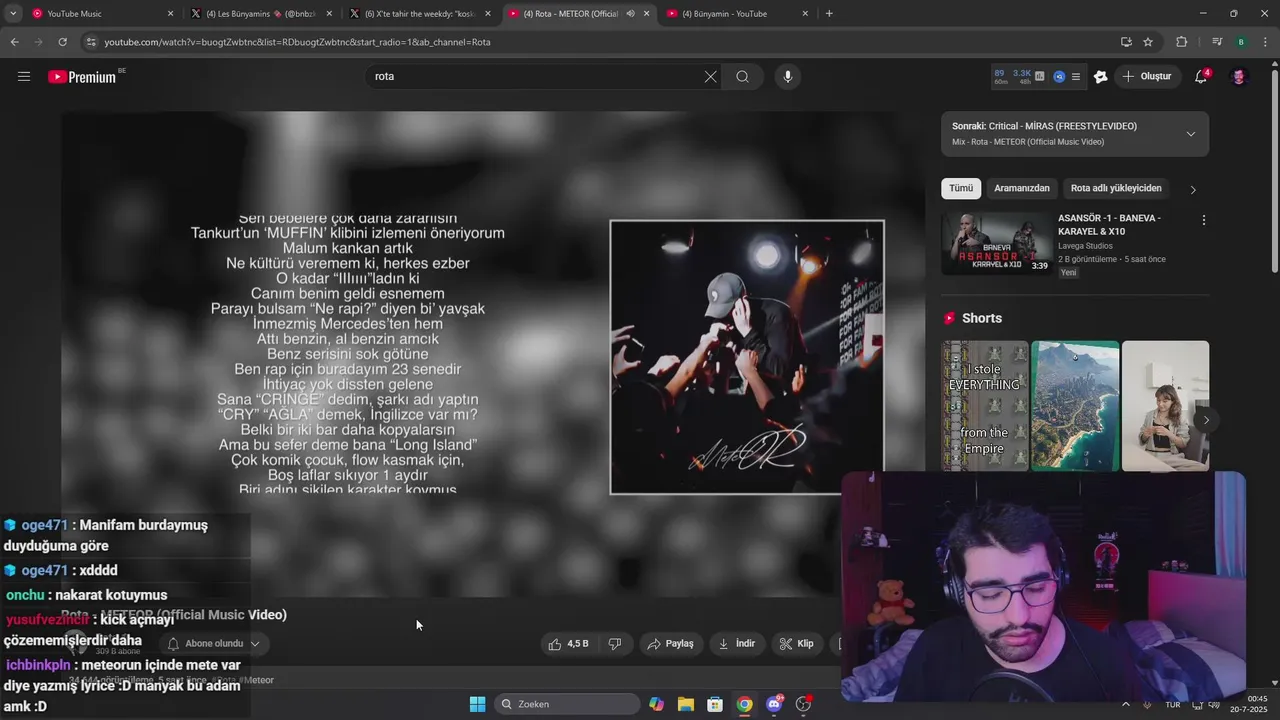
Task: Click the METEOR album cover in video
Action: click(747, 357)
